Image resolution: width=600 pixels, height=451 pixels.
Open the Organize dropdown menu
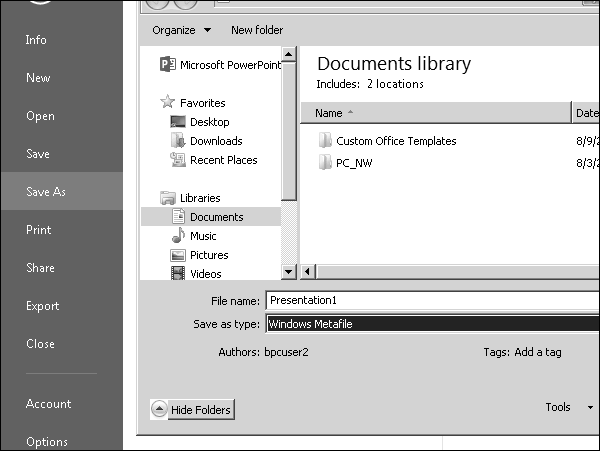pyautogui.click(x=181, y=30)
